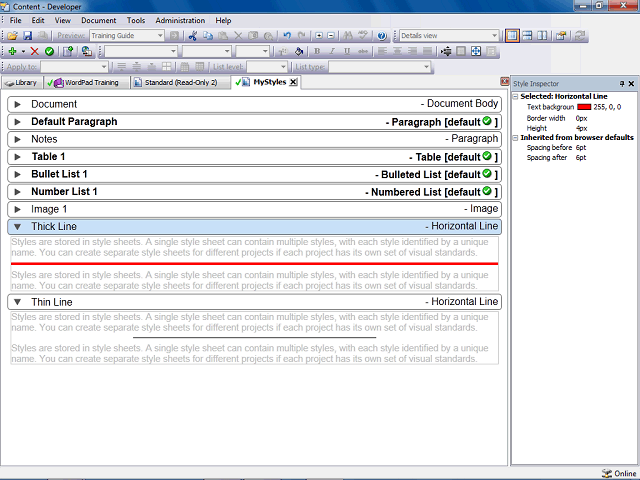Copy with the two-pages icon
The width and height of the screenshot is (640, 480).
point(208,36)
